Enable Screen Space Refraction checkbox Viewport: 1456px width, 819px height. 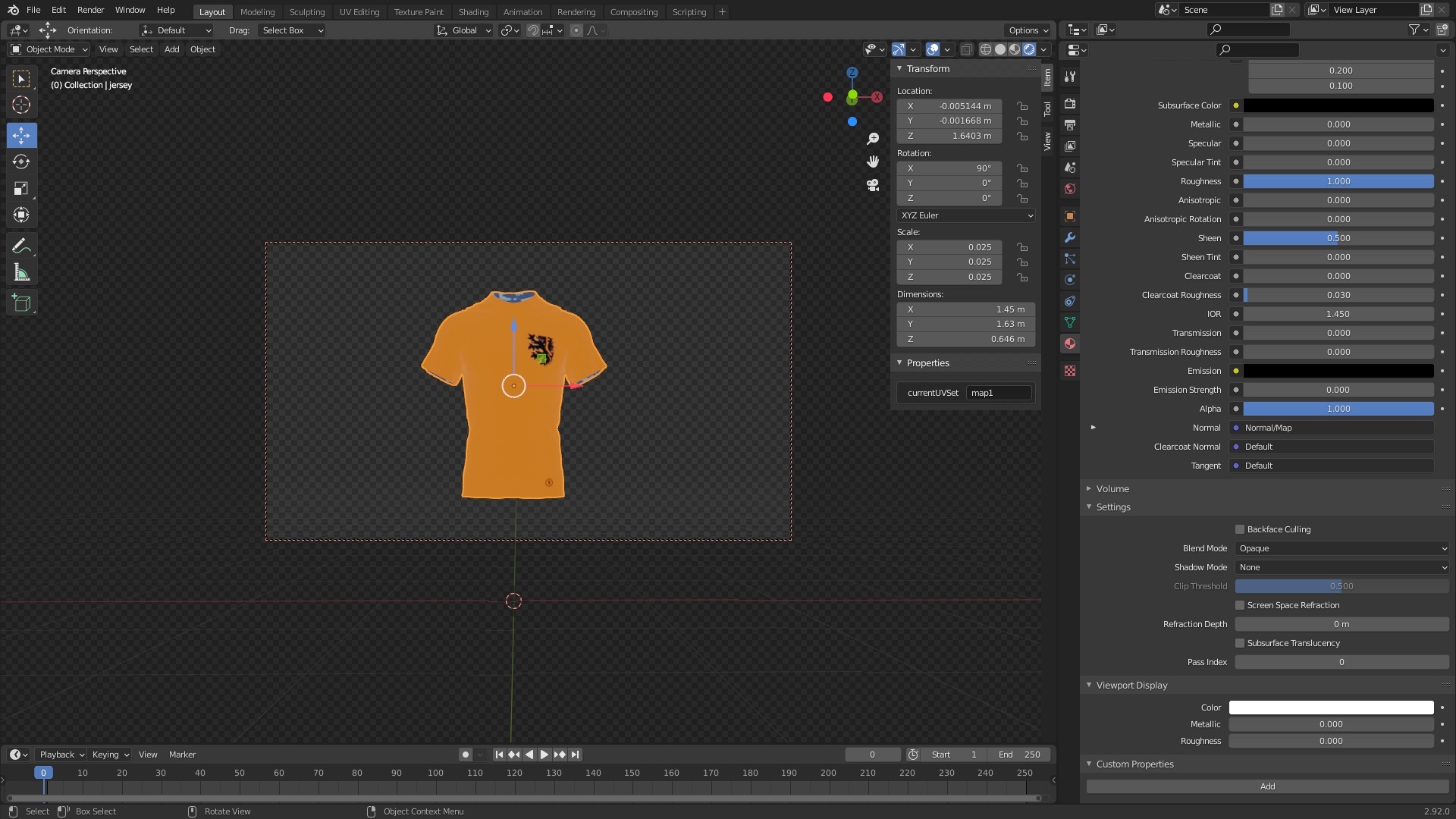(x=1240, y=605)
